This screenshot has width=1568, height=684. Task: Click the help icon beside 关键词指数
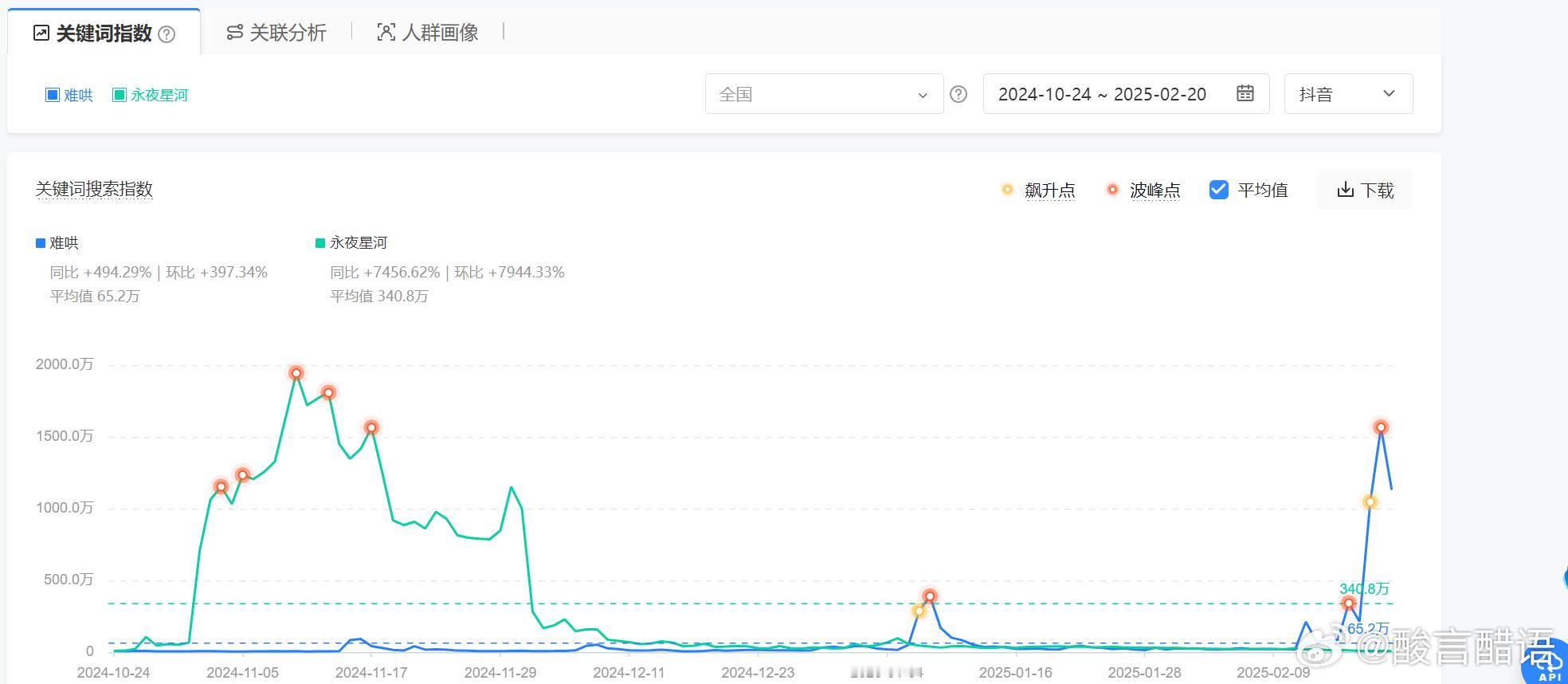[x=167, y=34]
